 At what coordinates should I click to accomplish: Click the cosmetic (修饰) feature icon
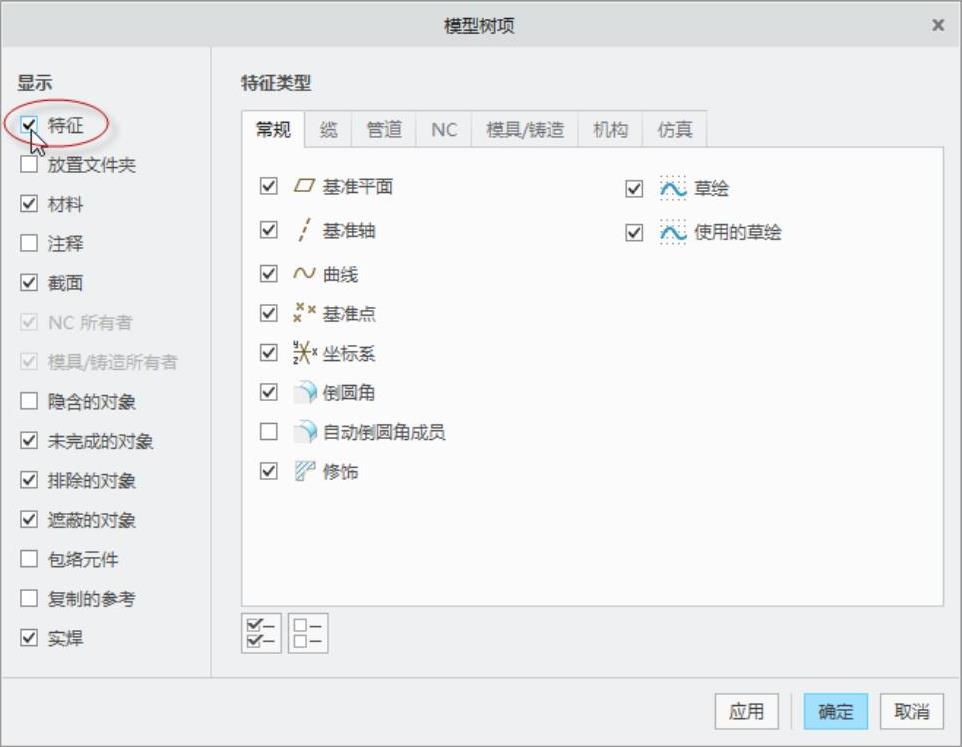click(304, 471)
